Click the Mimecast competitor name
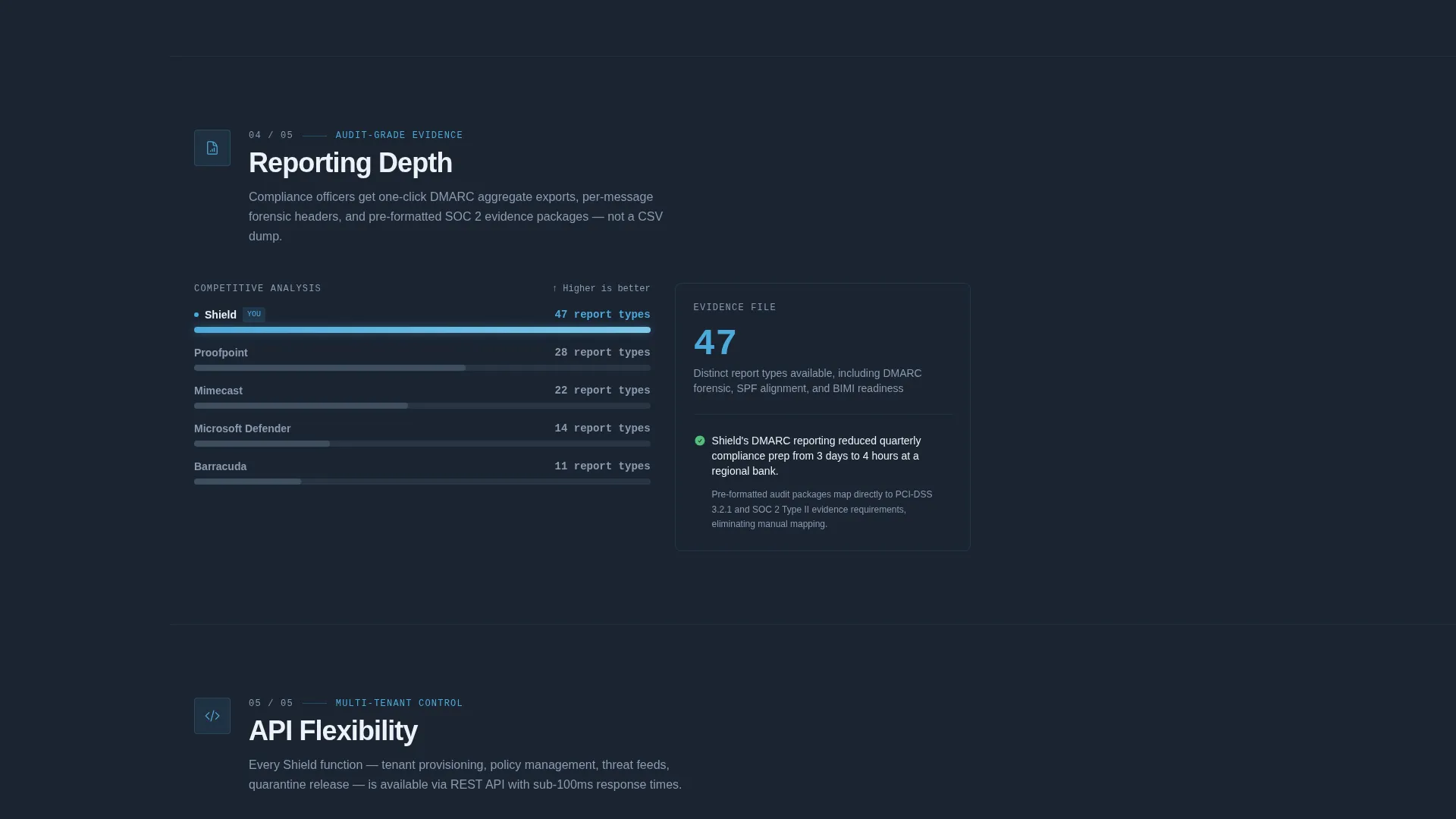This screenshot has height=819, width=1456. click(218, 391)
